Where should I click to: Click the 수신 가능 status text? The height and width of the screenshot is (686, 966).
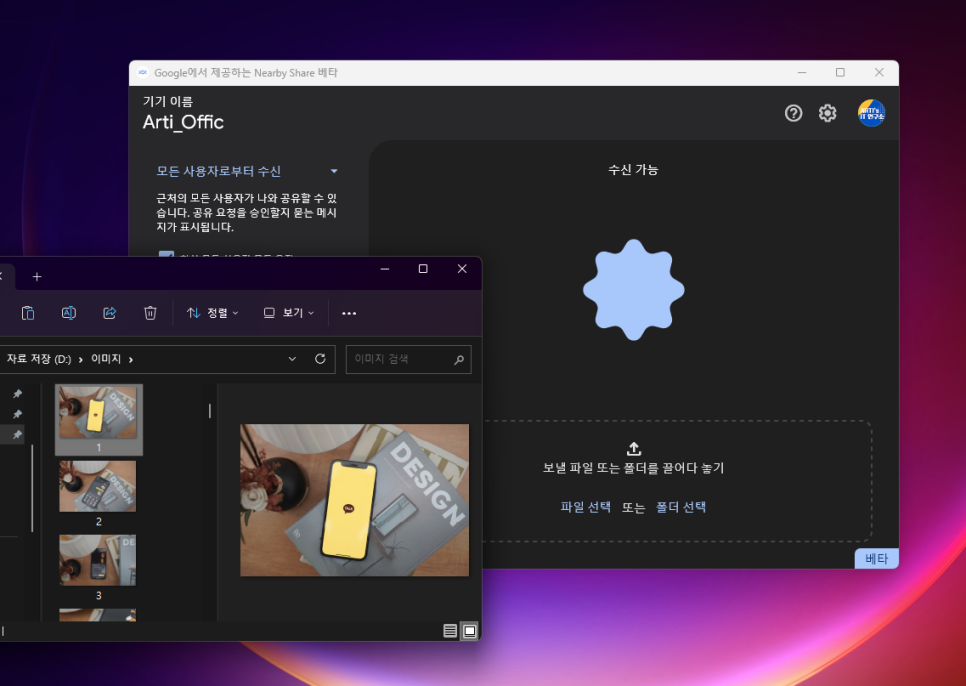point(633,169)
